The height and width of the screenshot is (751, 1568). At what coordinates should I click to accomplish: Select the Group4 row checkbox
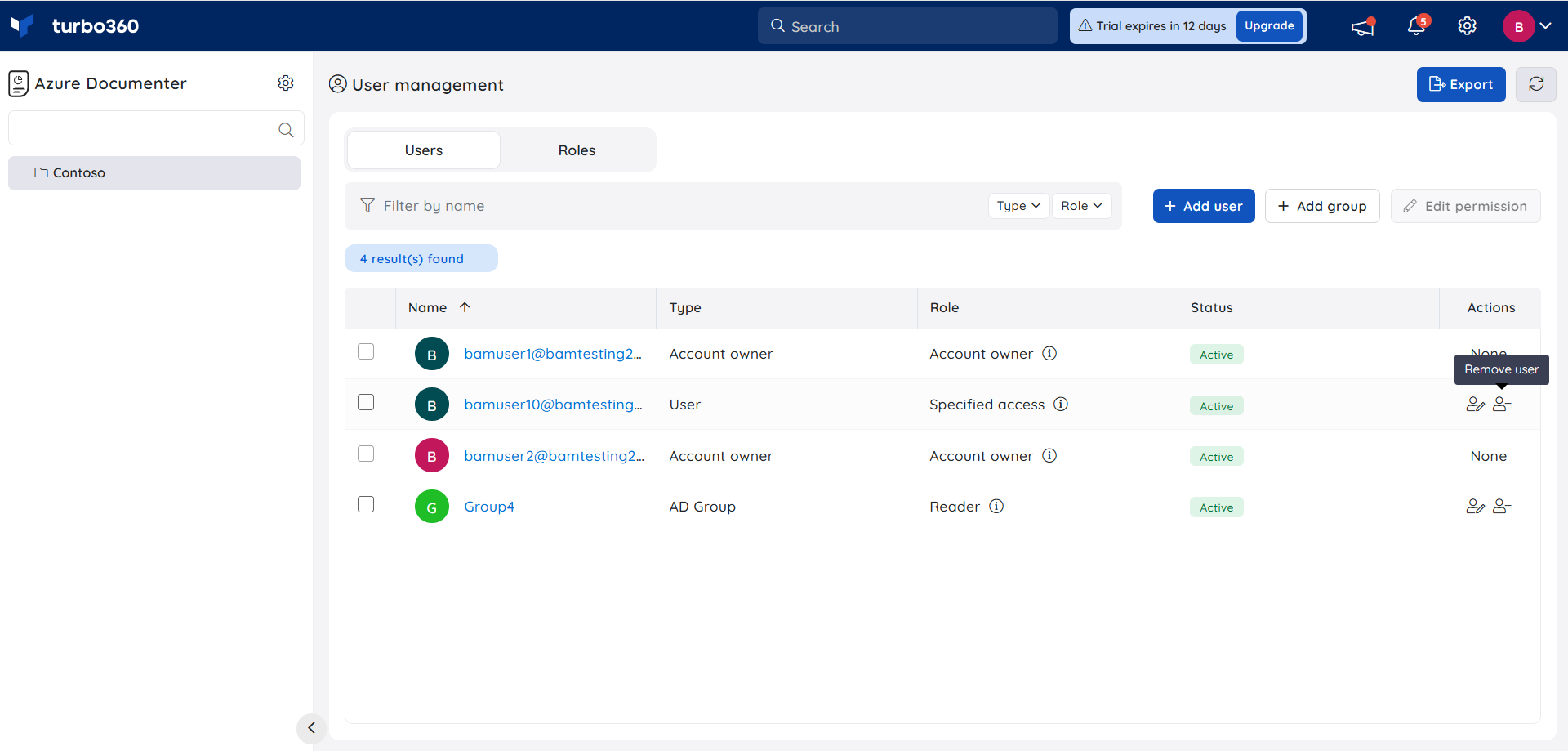(x=366, y=504)
